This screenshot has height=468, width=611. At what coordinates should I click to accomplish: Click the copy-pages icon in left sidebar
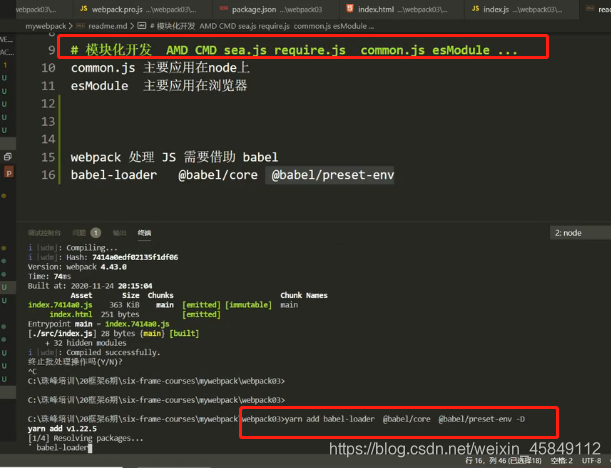point(8,157)
